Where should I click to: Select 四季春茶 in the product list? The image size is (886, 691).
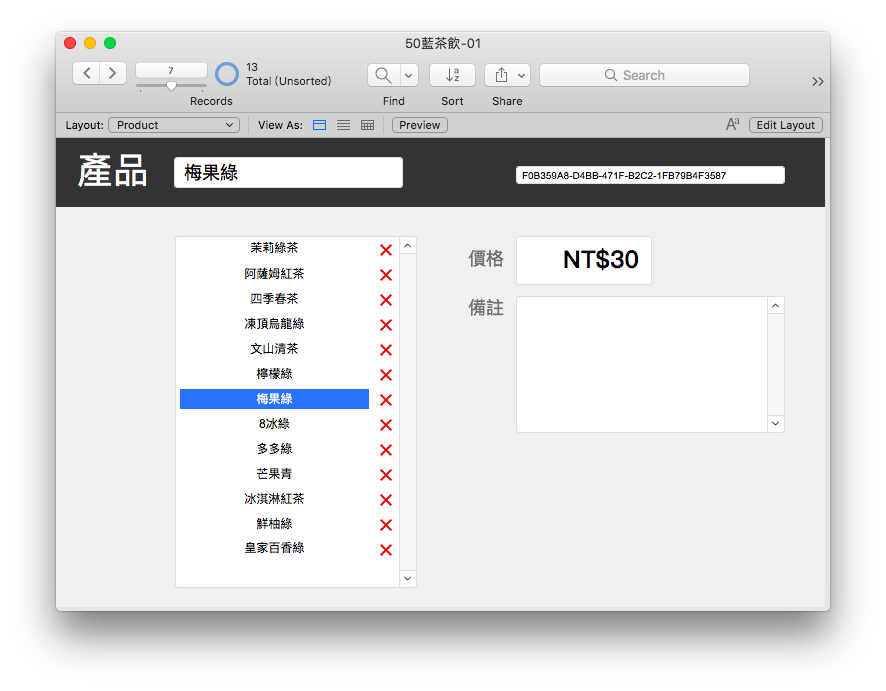(x=274, y=299)
